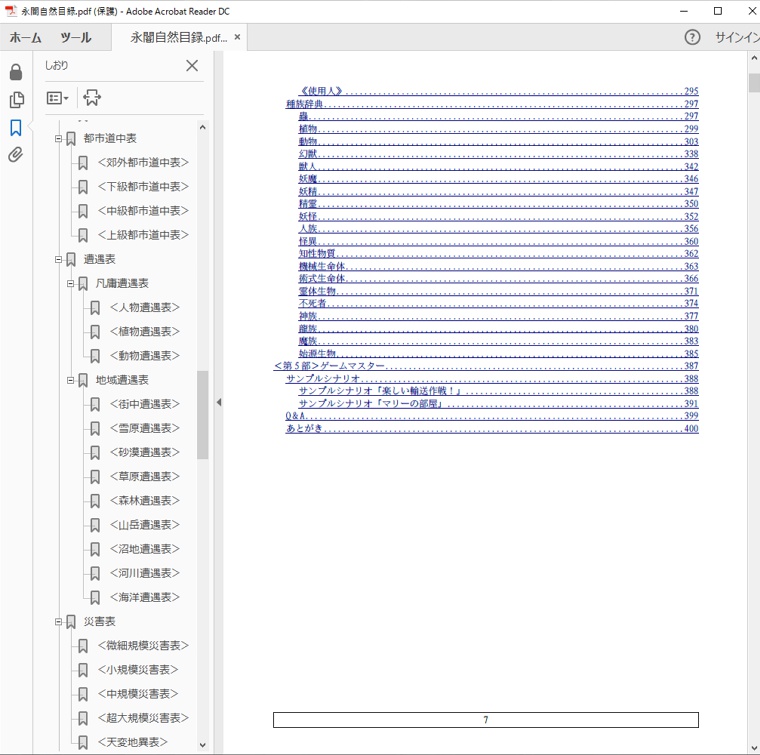Select the <植物遭遇表> bookmark

144,331
